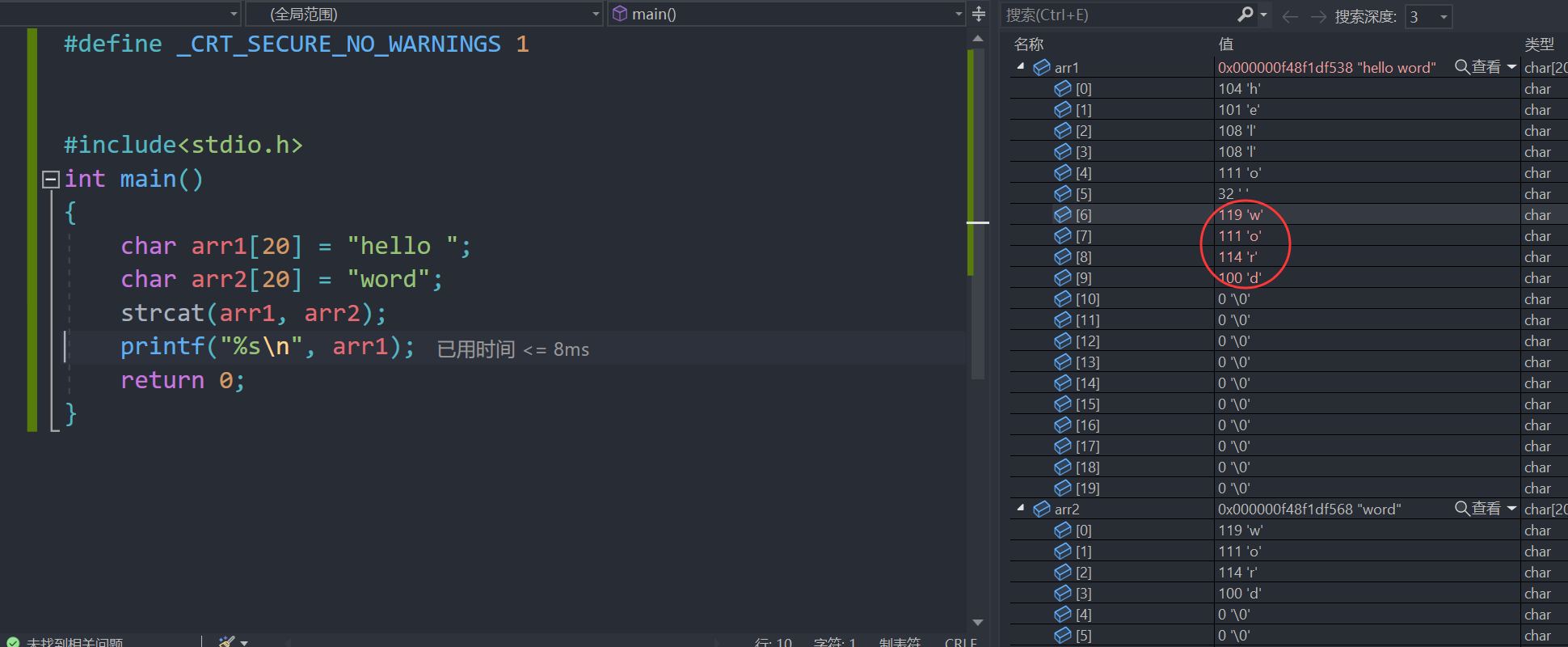Viewport: 1568px width, 647px height.
Task: Click the icon of arr2 element [5]
Action: pyautogui.click(x=1063, y=635)
